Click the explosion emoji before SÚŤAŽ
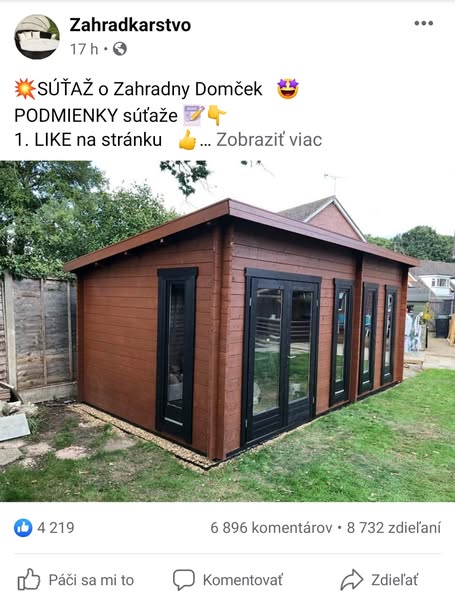This screenshot has width=455, height=600. coord(25,89)
